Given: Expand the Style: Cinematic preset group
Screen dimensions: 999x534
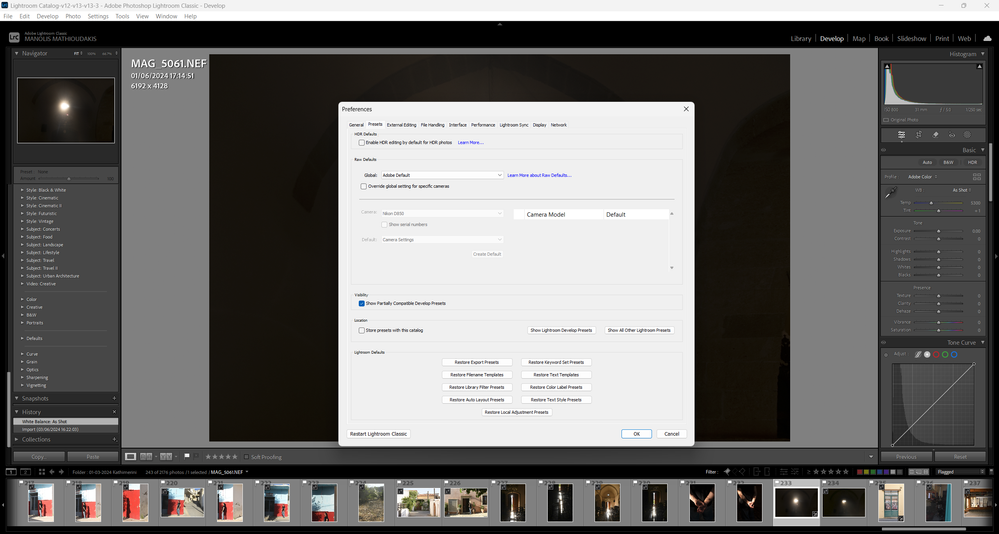Looking at the screenshot, I should tap(22, 198).
